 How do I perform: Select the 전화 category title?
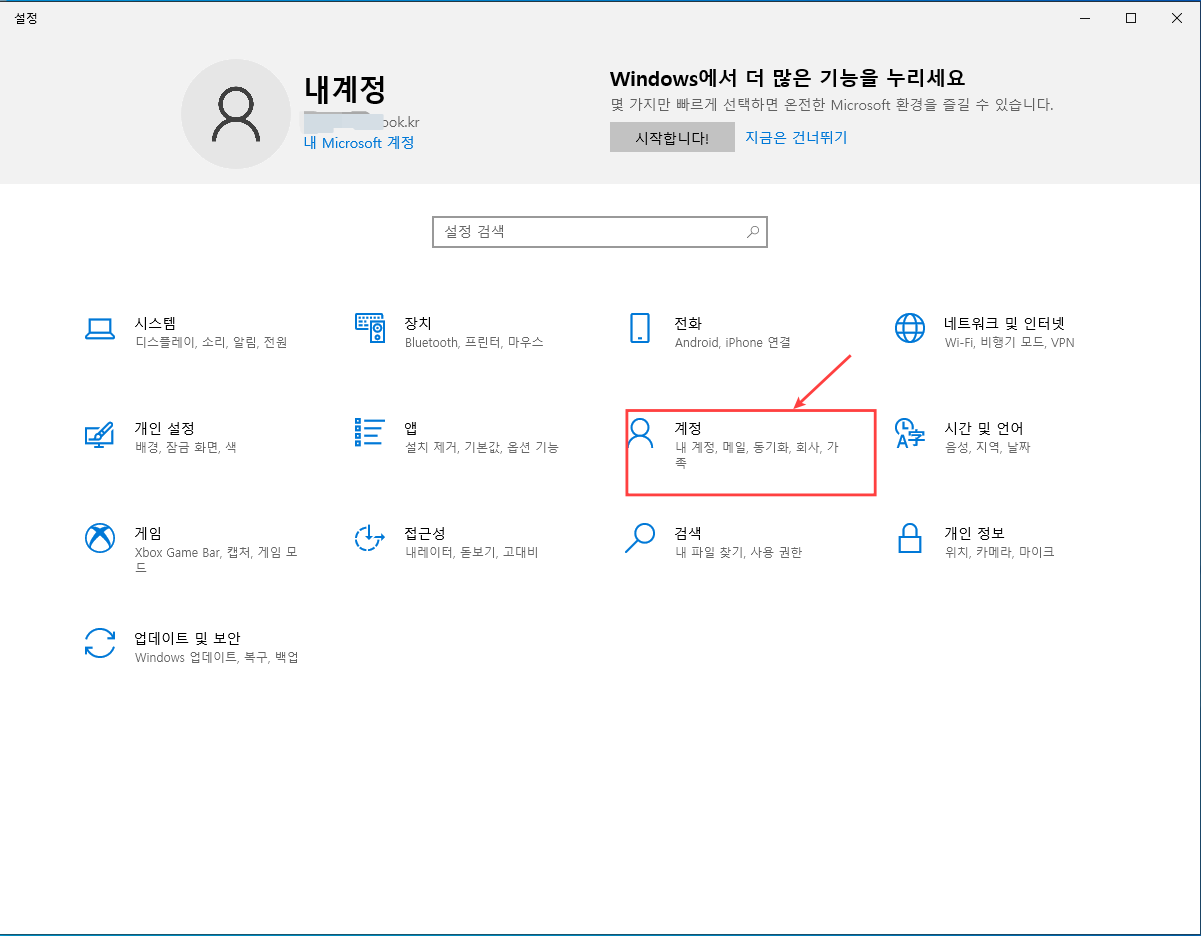point(688,323)
